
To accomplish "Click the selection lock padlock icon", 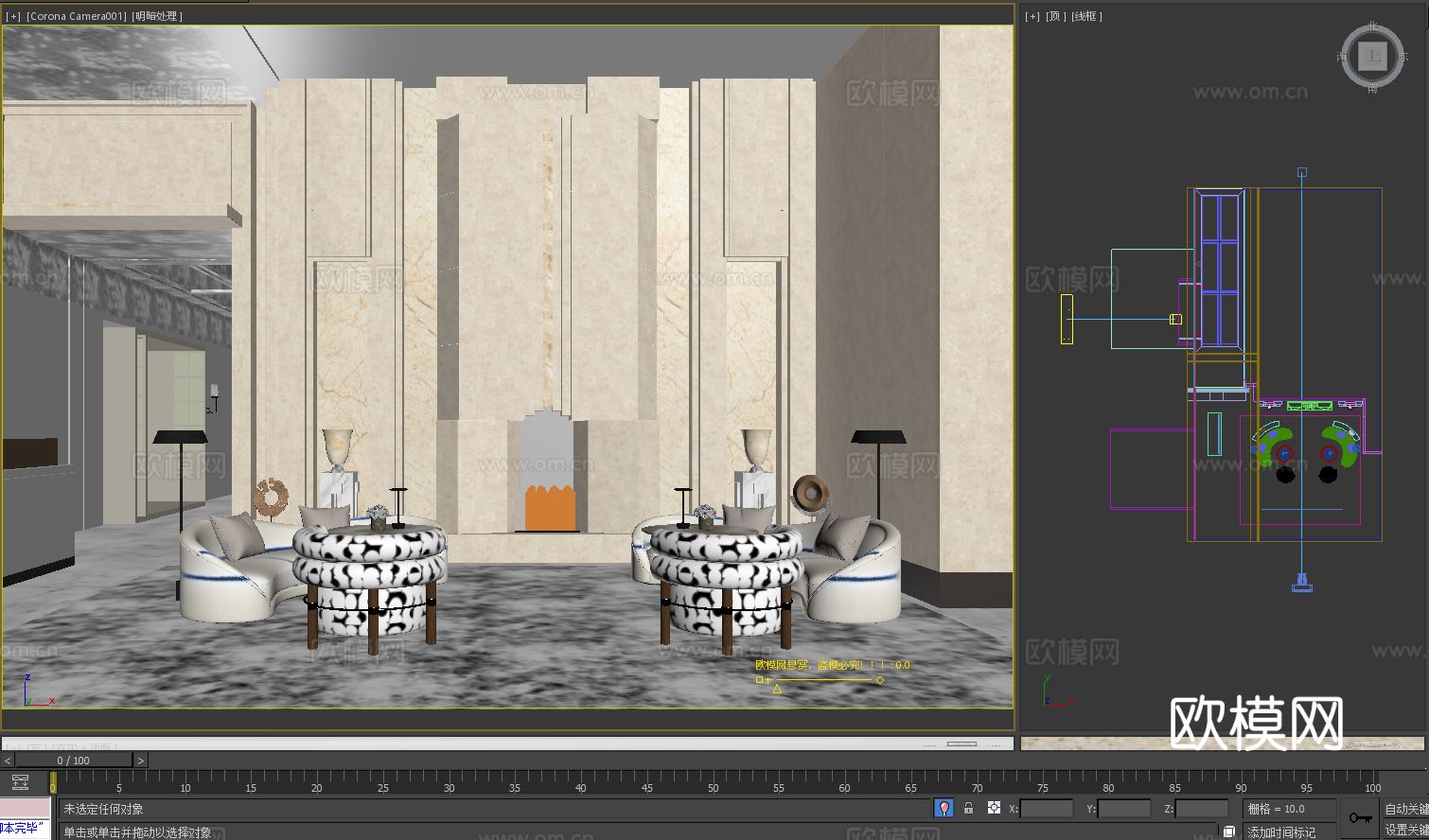I will point(967,808).
